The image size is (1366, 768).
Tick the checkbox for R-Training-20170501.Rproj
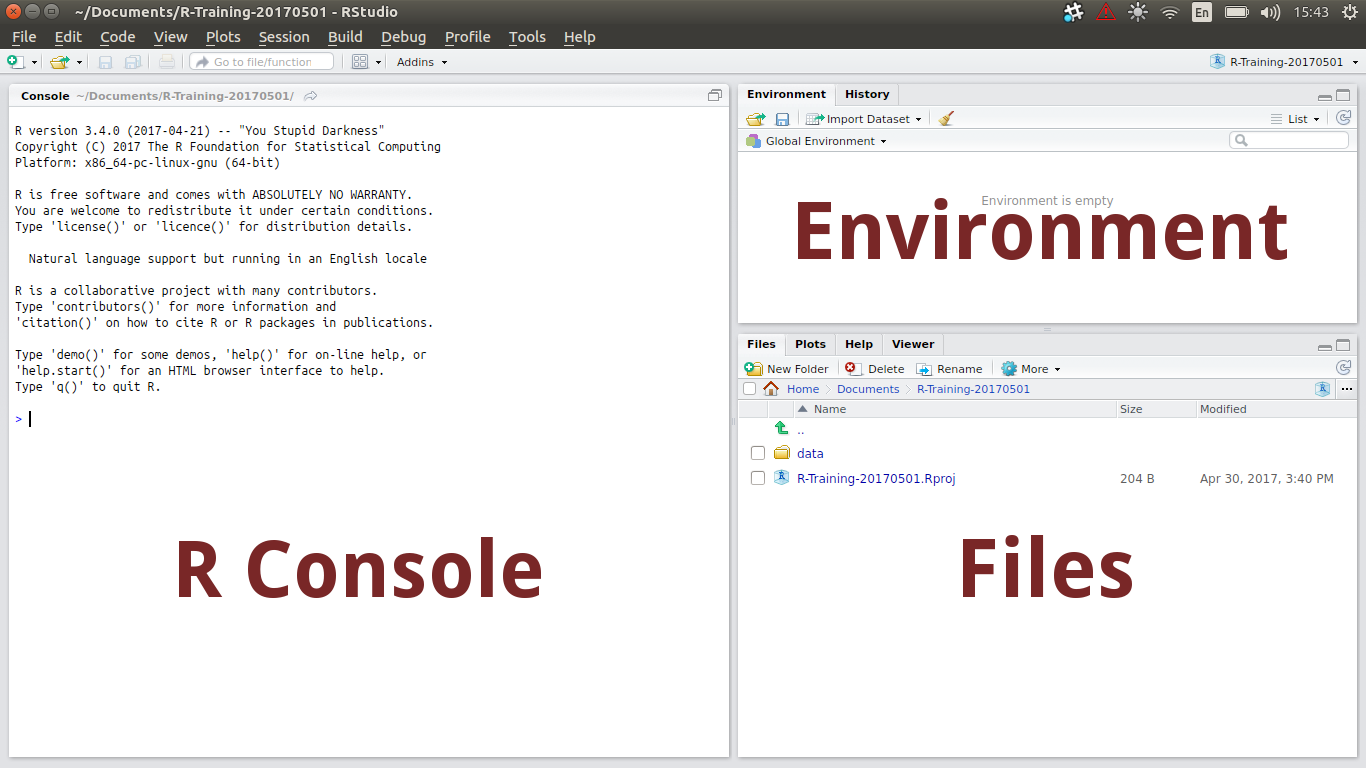[x=758, y=479]
